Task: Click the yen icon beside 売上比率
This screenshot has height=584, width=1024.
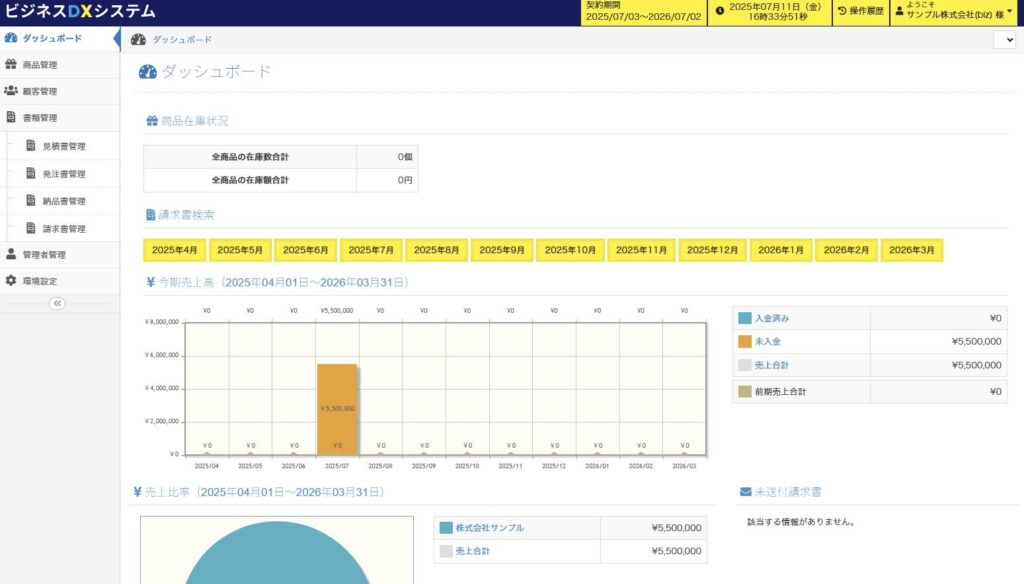Action: tap(137, 492)
